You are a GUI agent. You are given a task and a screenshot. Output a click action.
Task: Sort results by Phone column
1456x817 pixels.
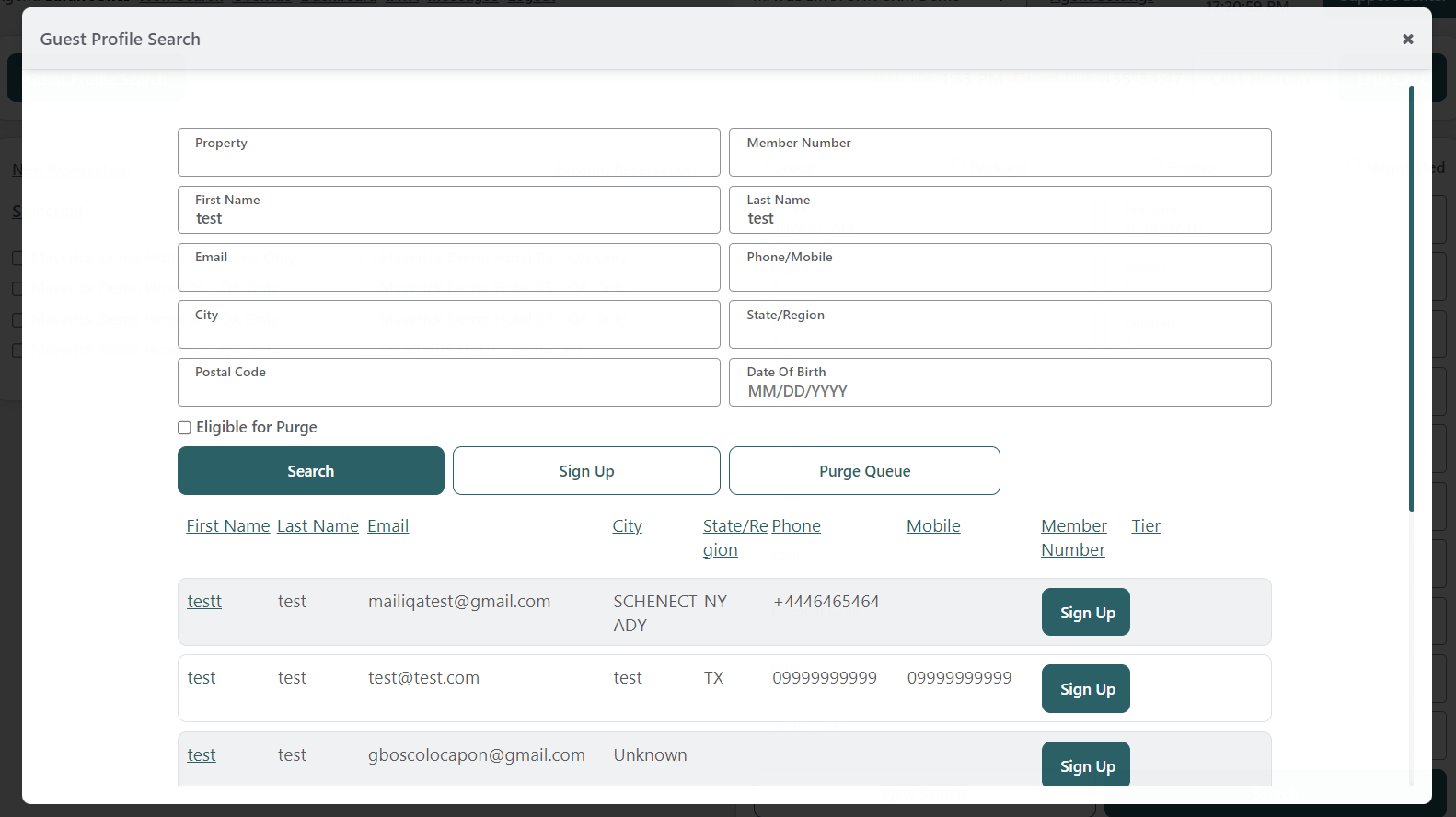pos(796,526)
